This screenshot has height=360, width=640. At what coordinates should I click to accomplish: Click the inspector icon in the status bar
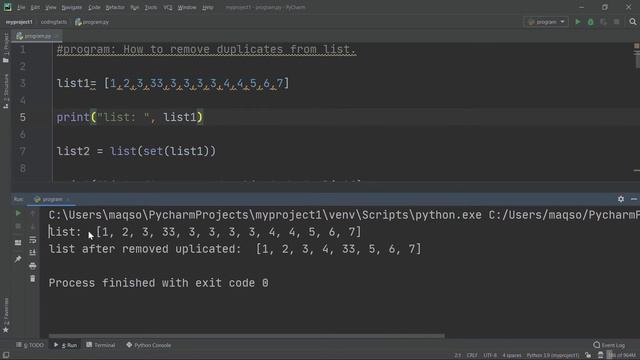(x=600, y=355)
